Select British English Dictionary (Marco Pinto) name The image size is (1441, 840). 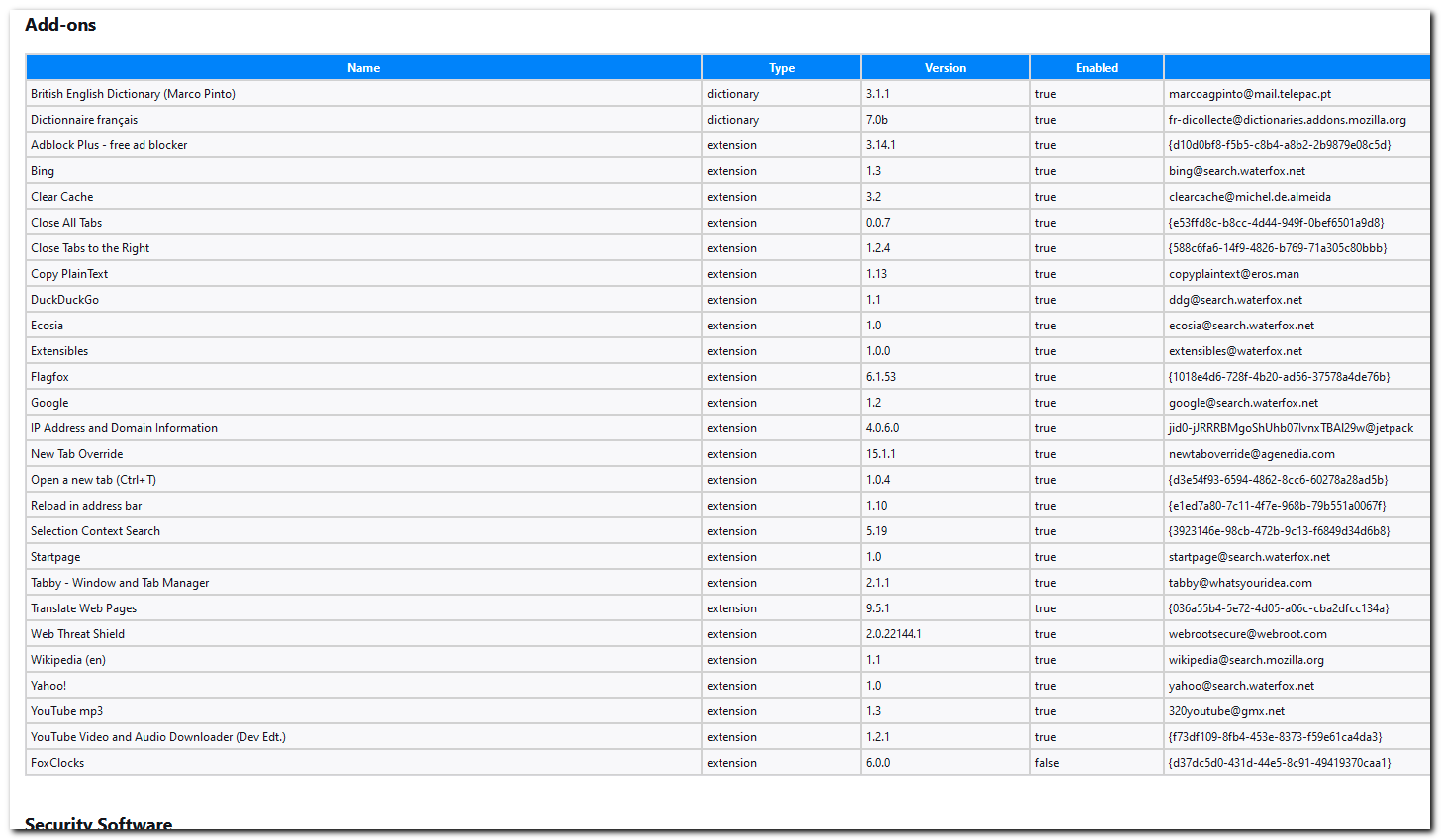pos(133,94)
